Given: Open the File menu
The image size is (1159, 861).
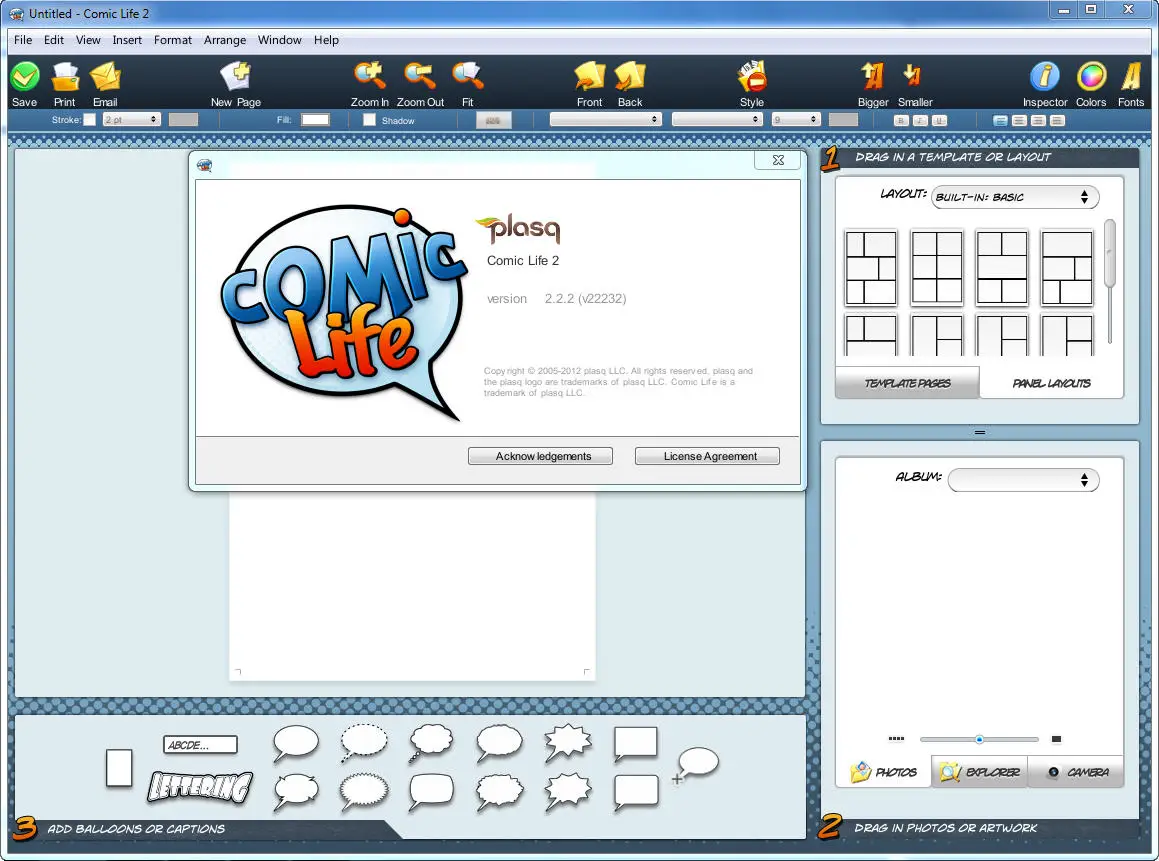Looking at the screenshot, I should [23, 40].
